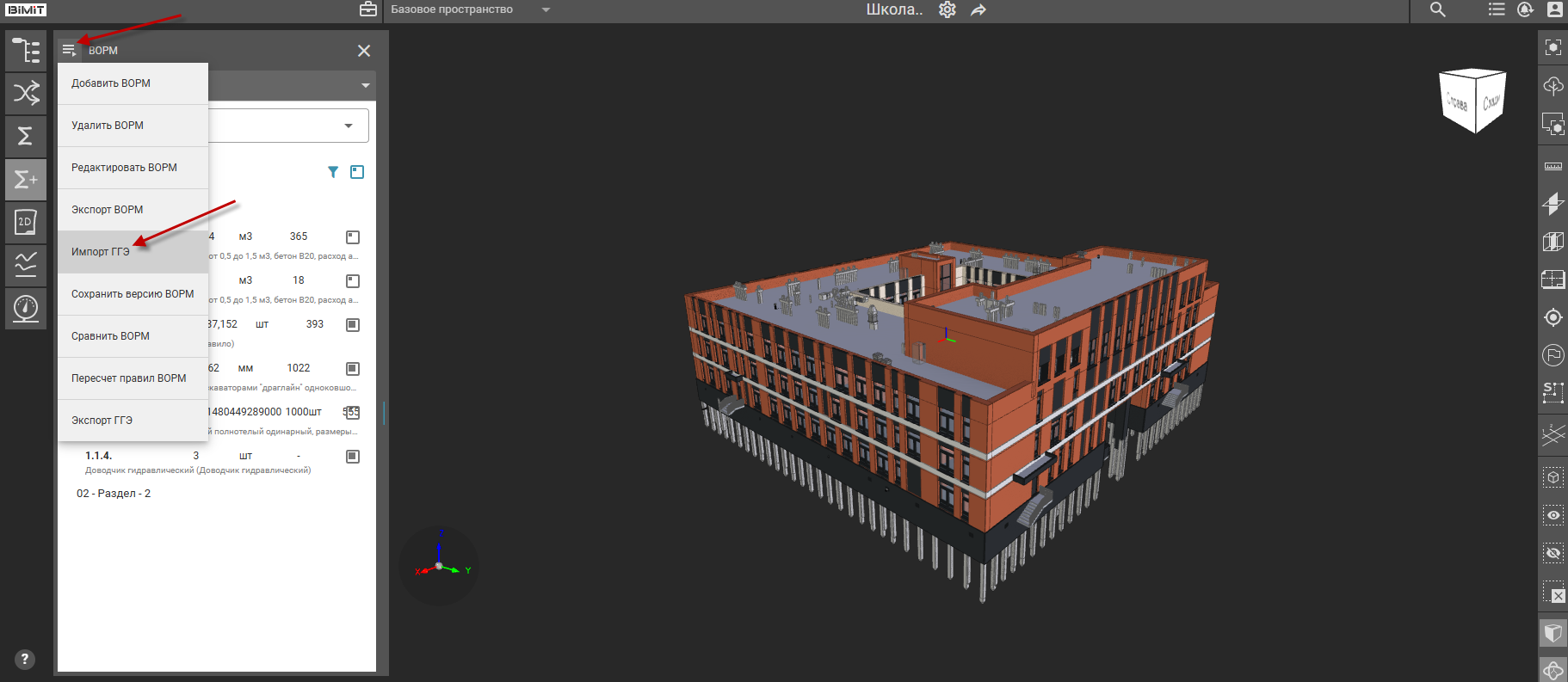The image size is (1568, 682).
Task: Click the XYZ axis gizmo in viewport
Action: [440, 565]
